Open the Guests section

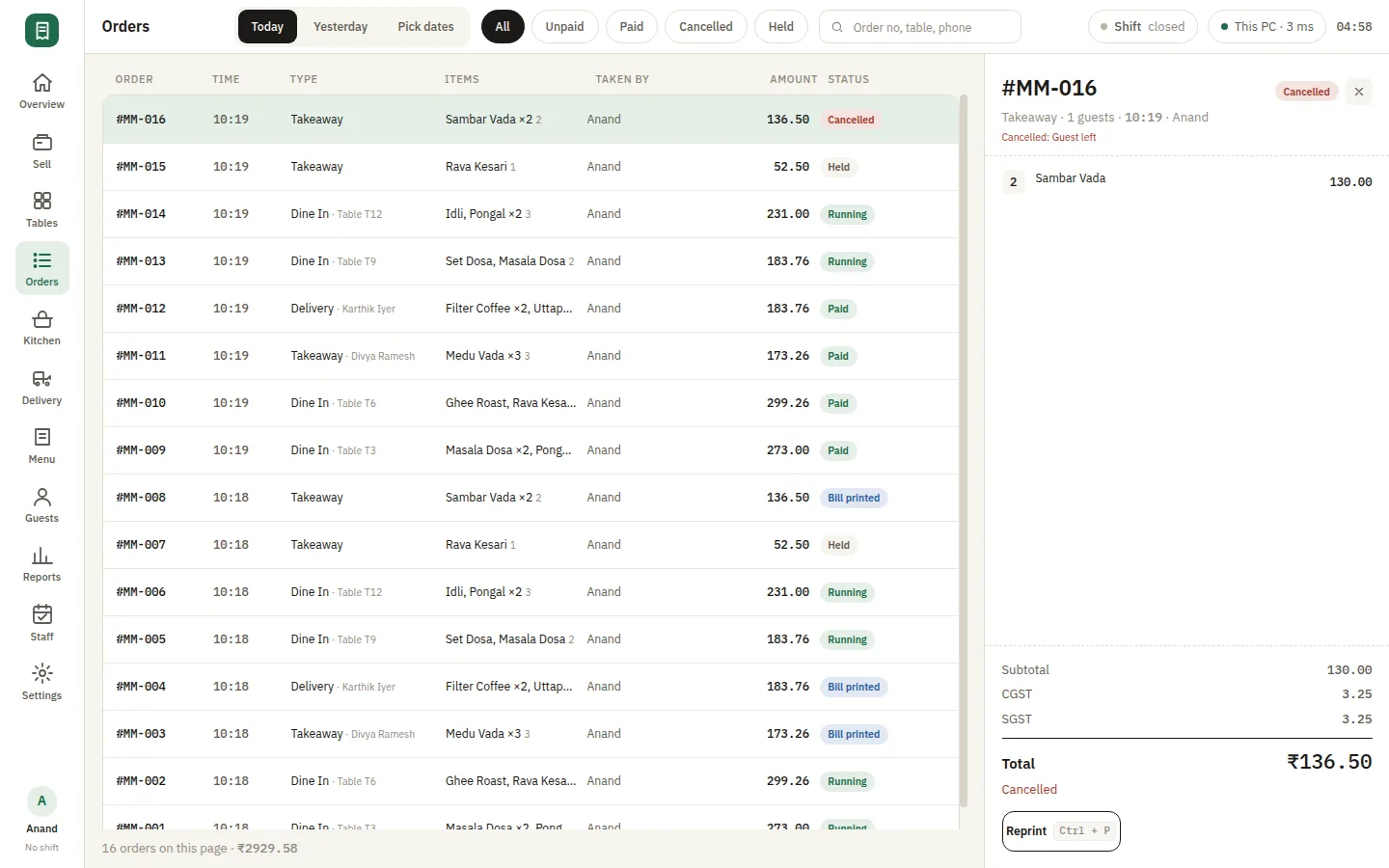tap(41, 505)
